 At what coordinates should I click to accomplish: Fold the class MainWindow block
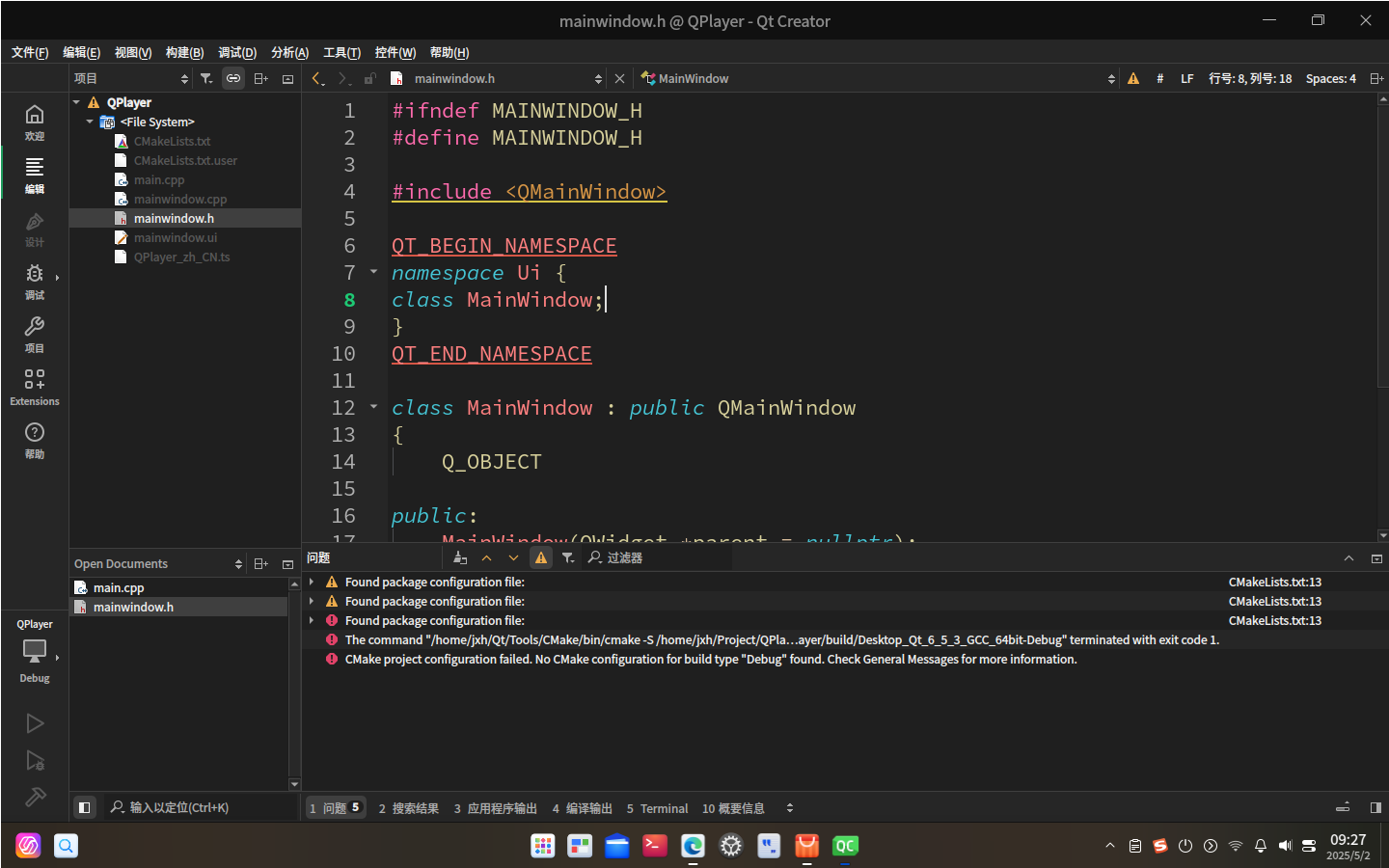click(373, 407)
